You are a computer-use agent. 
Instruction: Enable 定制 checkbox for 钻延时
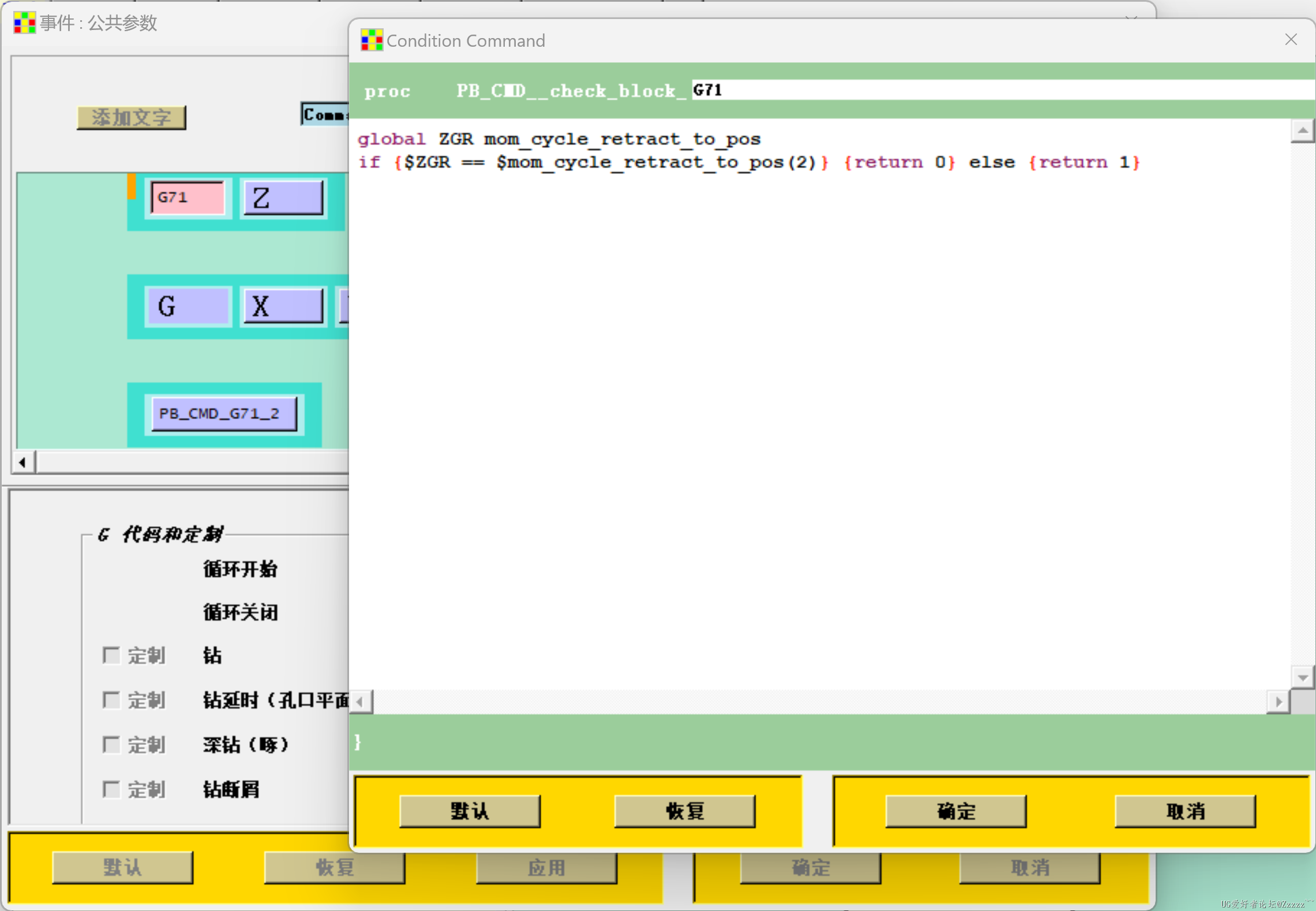(x=111, y=700)
